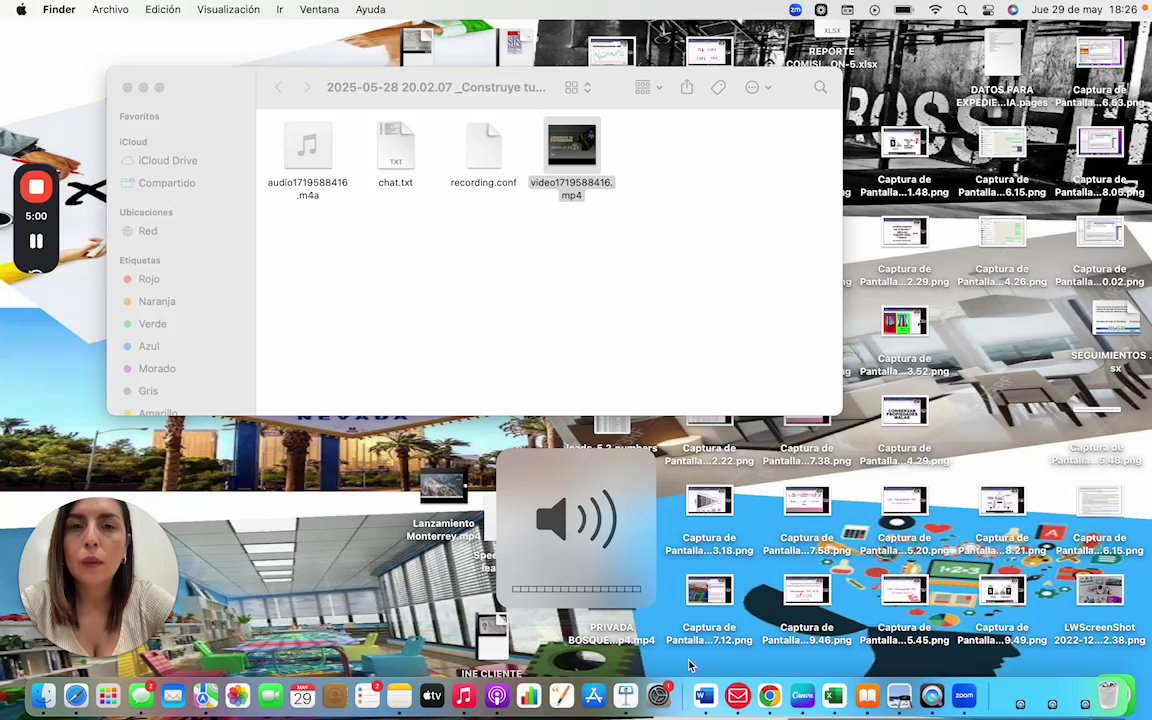The height and width of the screenshot is (720, 1152).
Task: Open App Store from the Dock
Action: click(x=594, y=695)
